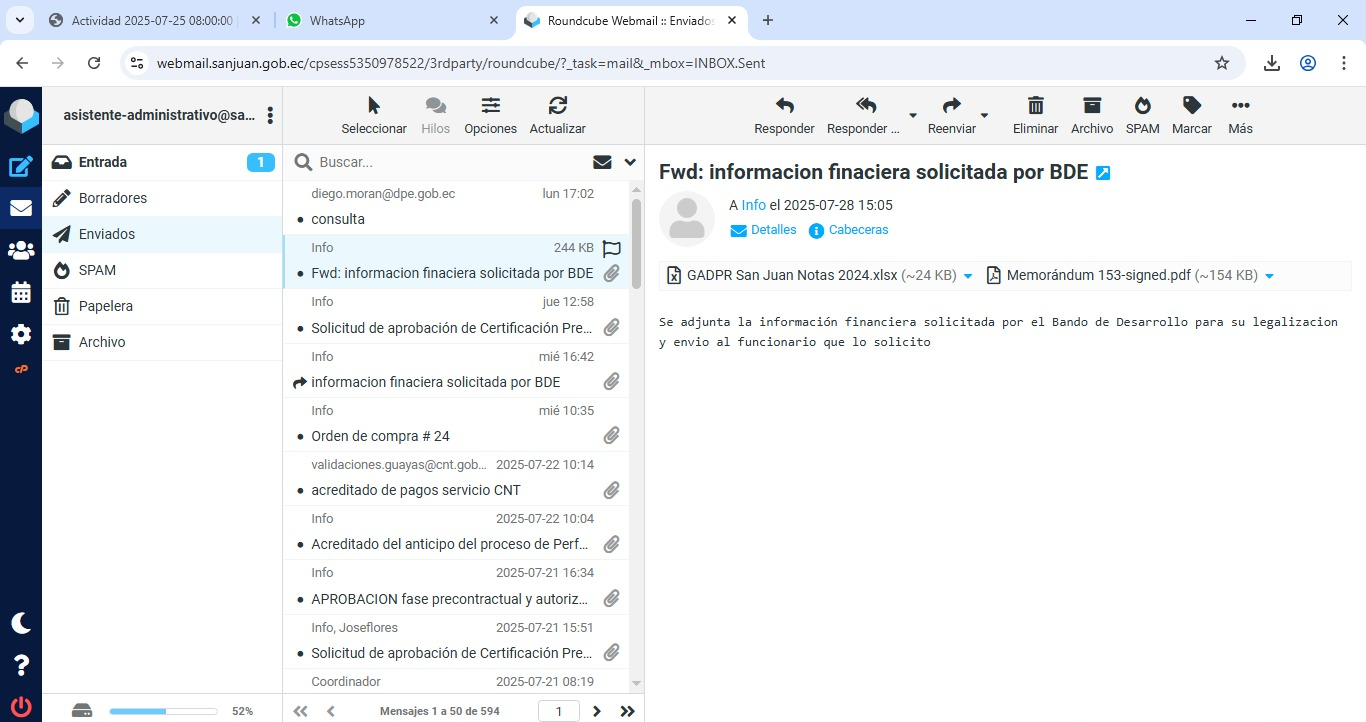Click the Marcar tag icon
The image size is (1366, 722).
click(x=1191, y=106)
